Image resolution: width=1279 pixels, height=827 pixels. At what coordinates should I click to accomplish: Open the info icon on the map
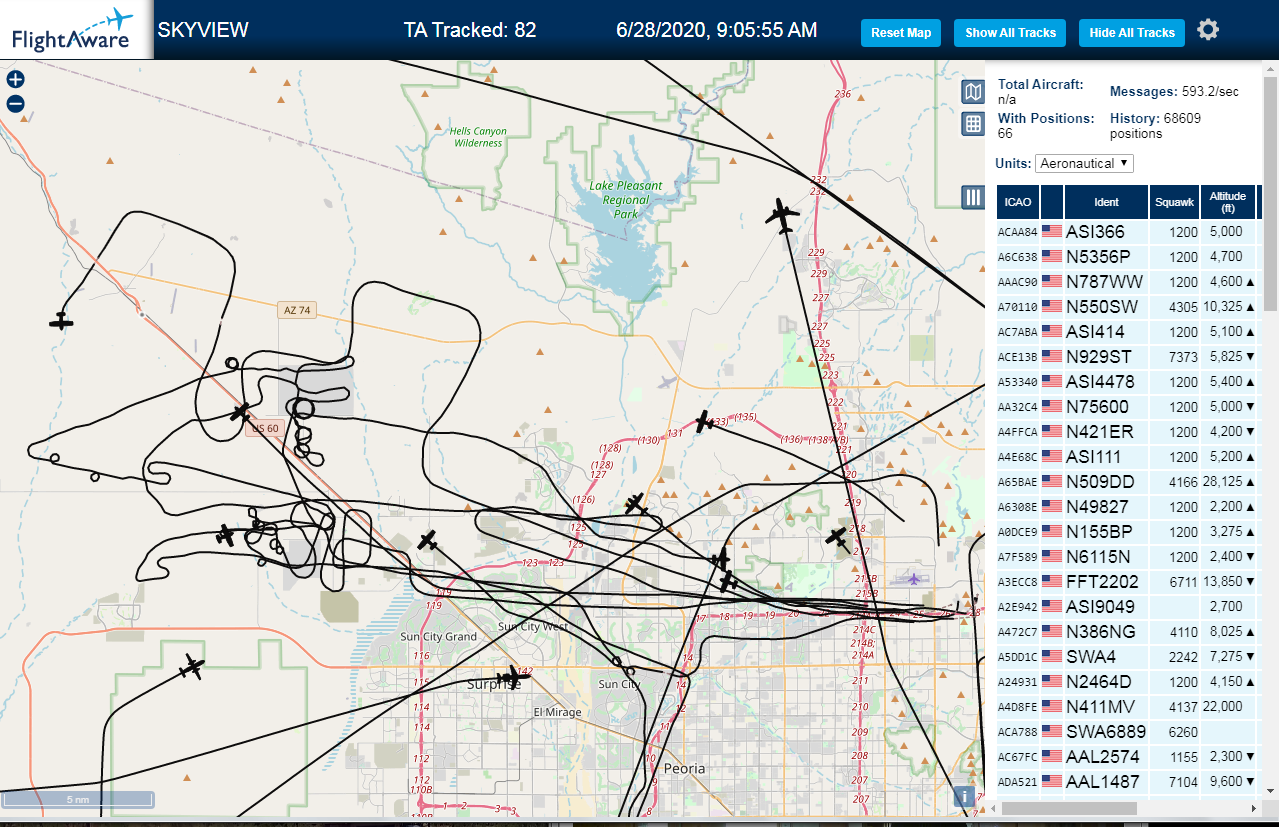tap(964, 796)
